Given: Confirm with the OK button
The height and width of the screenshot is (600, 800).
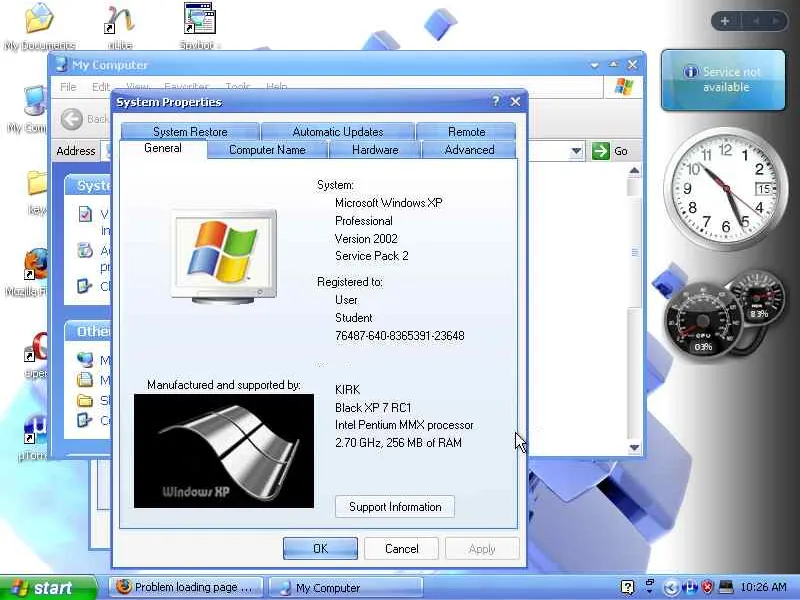Looking at the screenshot, I should tap(320, 548).
